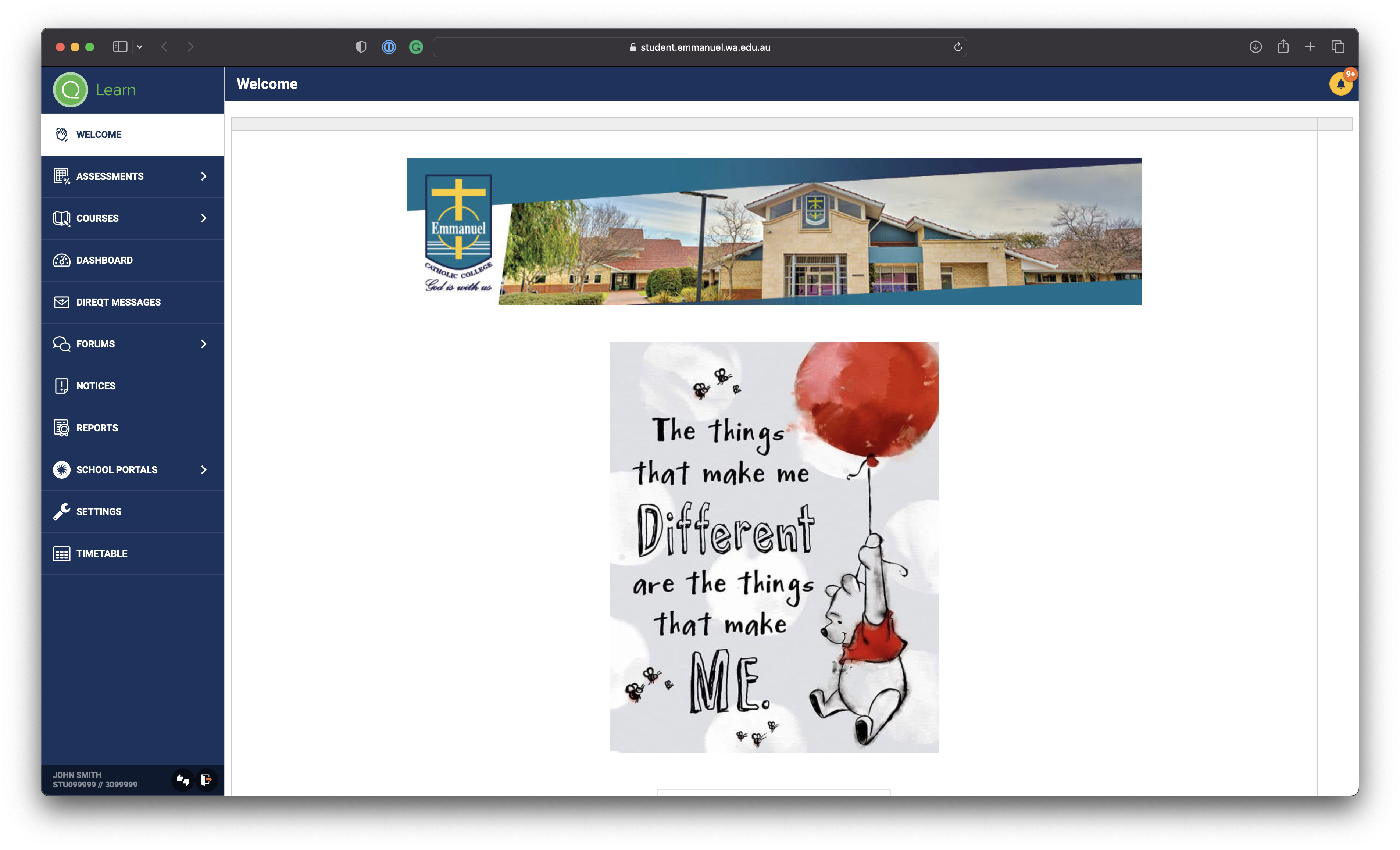Click the Winnie the Pooh quote image

(774, 547)
